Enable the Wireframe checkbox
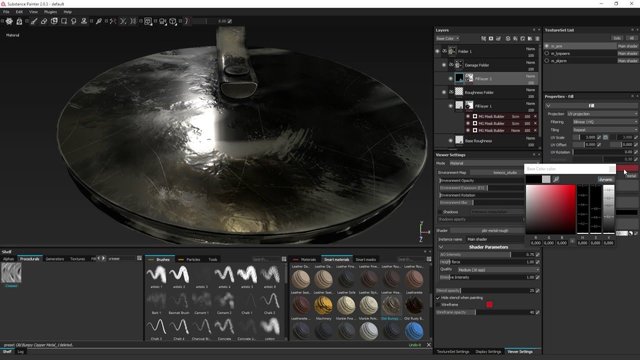Viewport: 640px width, 360px height. 438,304
